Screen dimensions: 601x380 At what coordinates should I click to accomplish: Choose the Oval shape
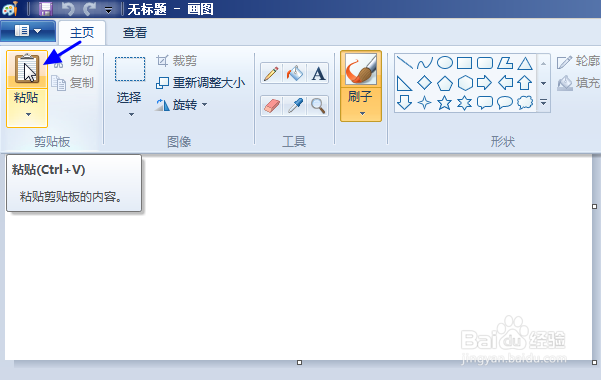445,63
